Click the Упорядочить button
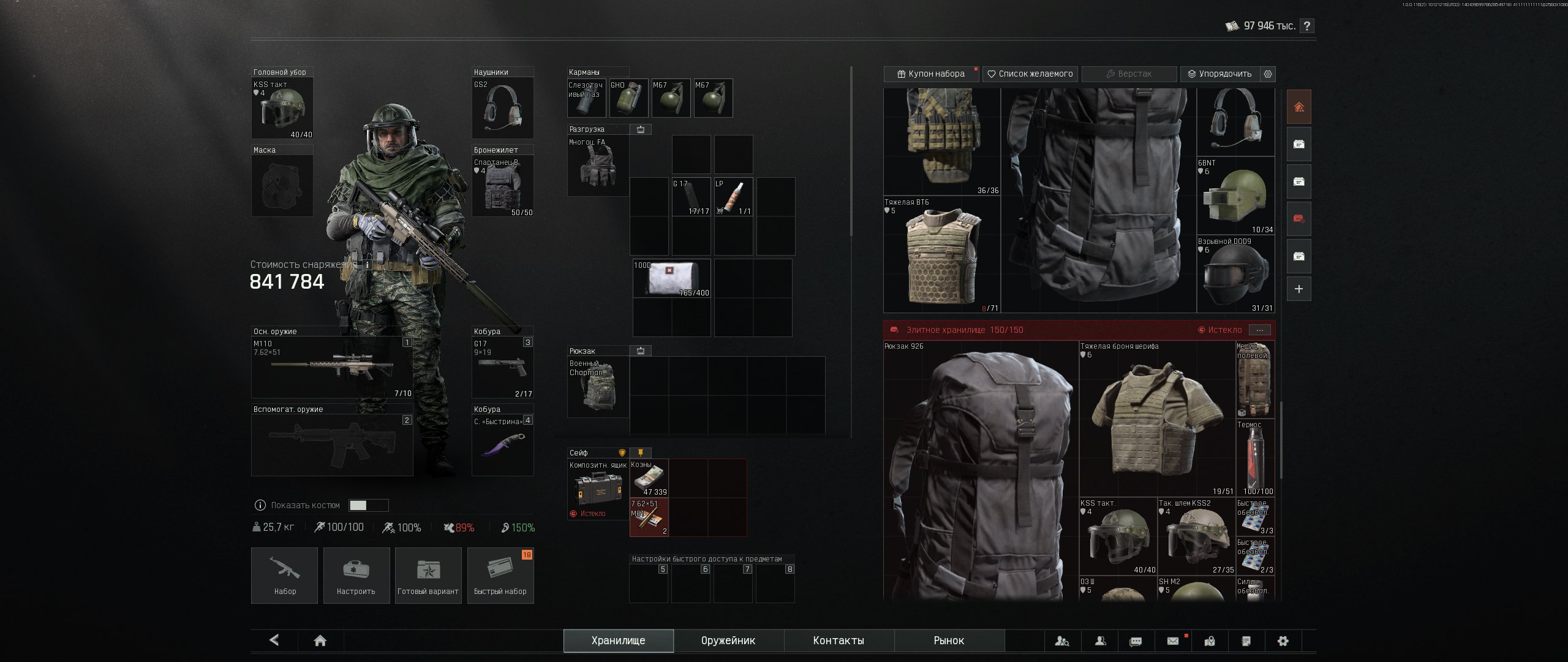 click(1220, 74)
